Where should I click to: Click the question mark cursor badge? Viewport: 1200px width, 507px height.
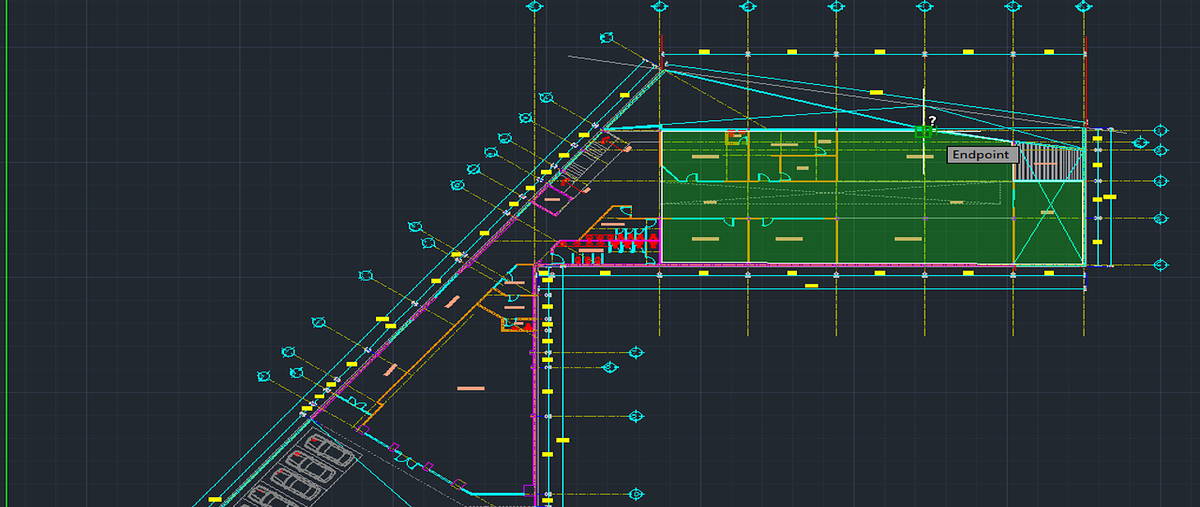[932, 121]
